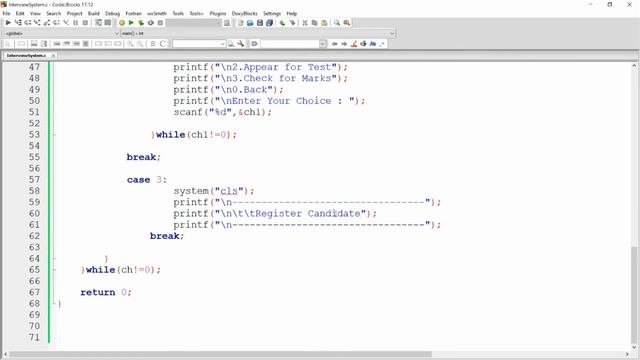Open the search text combo dropdown

tap(223, 44)
